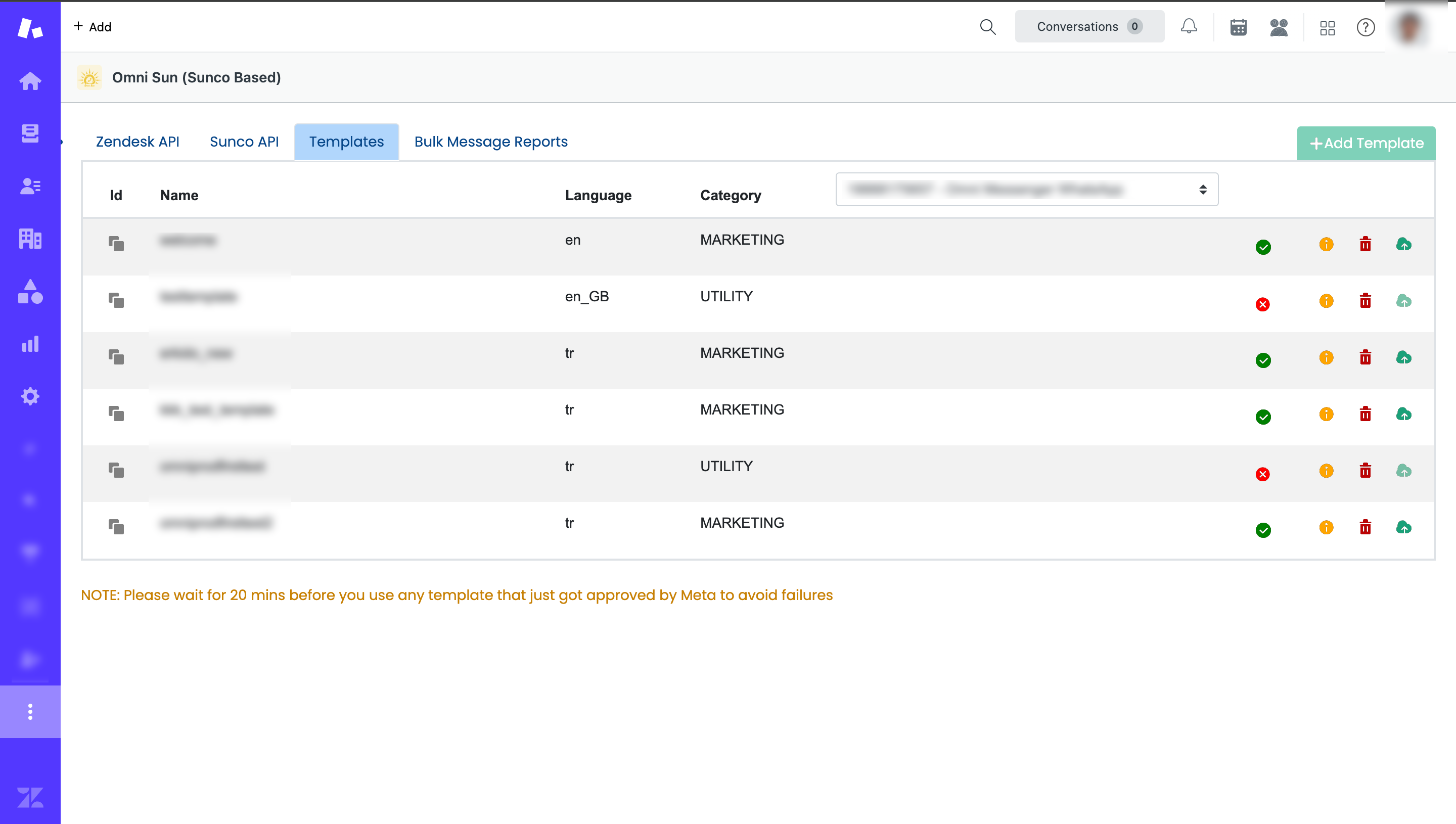Viewport: 1456px width, 824px height.
Task: Open the Settings gear in the sidebar
Action: click(x=30, y=396)
